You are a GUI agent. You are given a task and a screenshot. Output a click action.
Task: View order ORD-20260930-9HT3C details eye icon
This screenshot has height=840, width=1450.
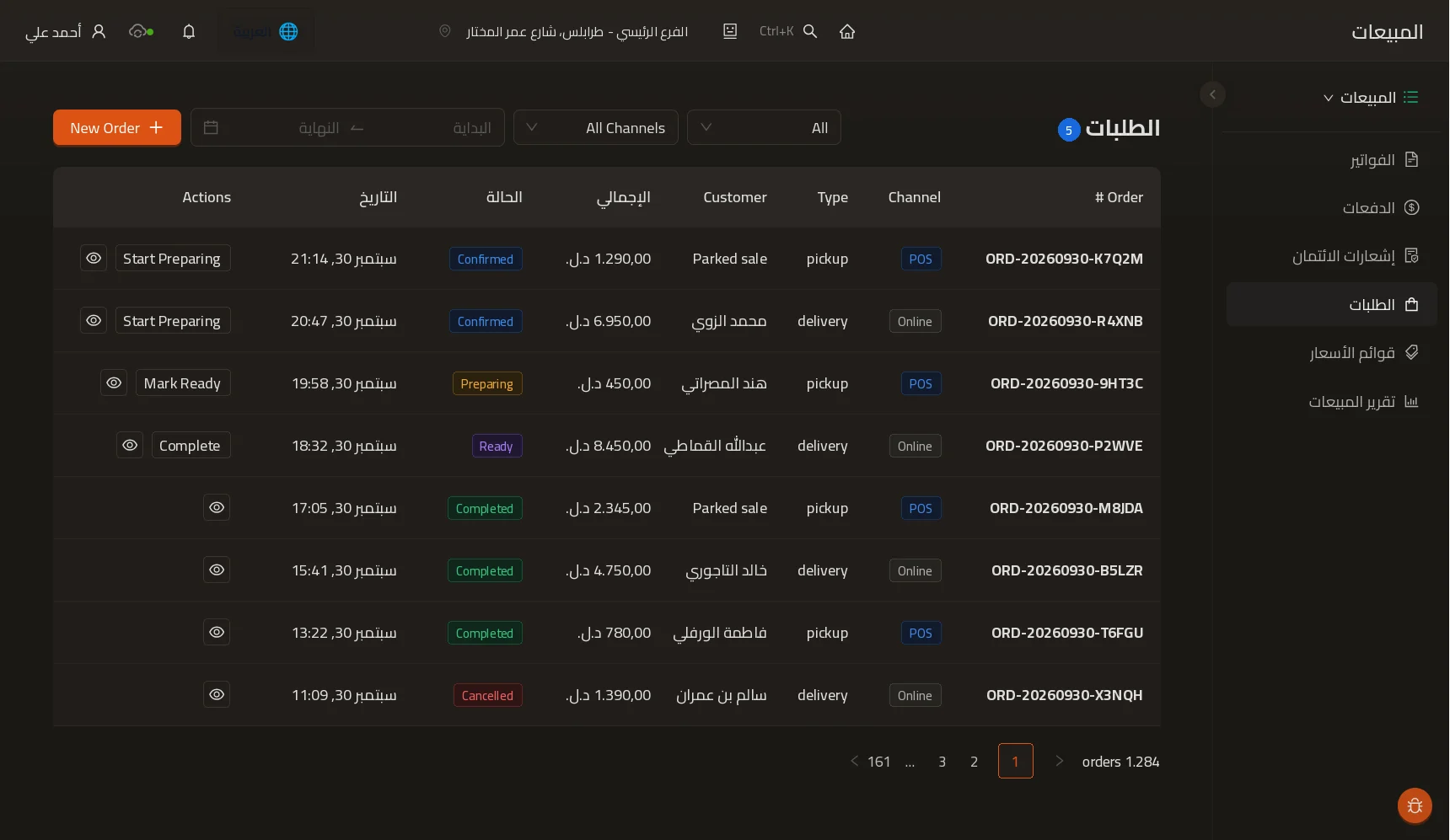click(x=114, y=383)
